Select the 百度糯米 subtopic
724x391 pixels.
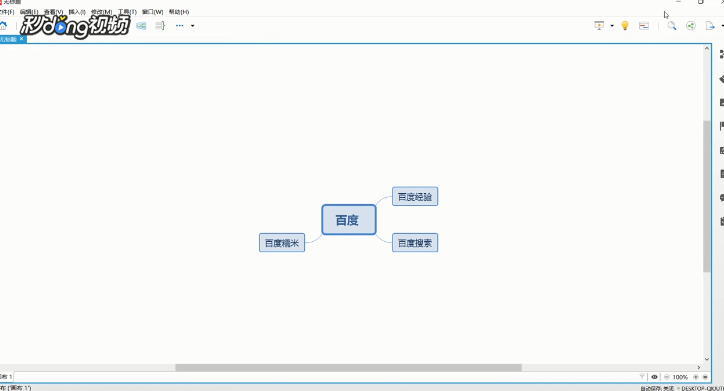(x=282, y=243)
